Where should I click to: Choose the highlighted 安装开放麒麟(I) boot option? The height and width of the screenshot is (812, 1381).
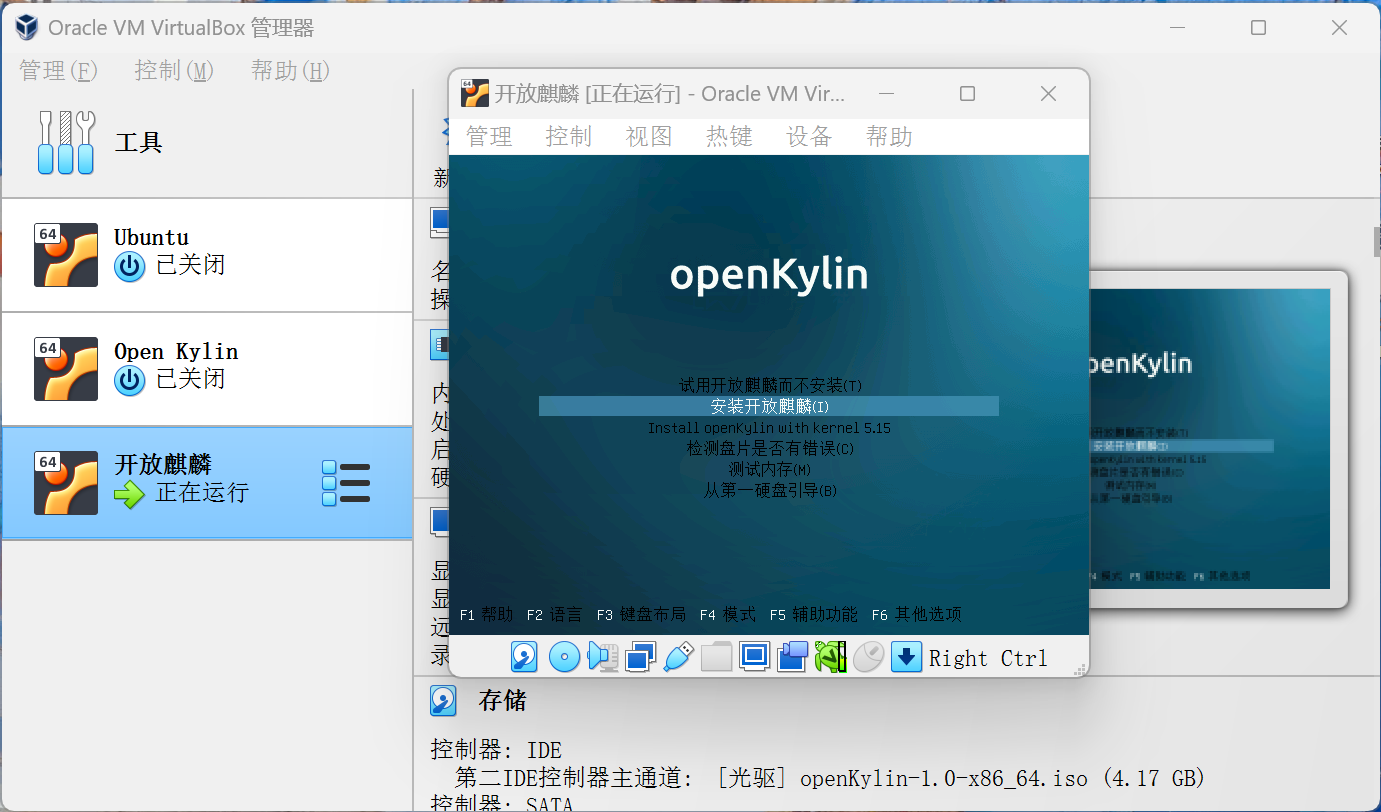769,406
